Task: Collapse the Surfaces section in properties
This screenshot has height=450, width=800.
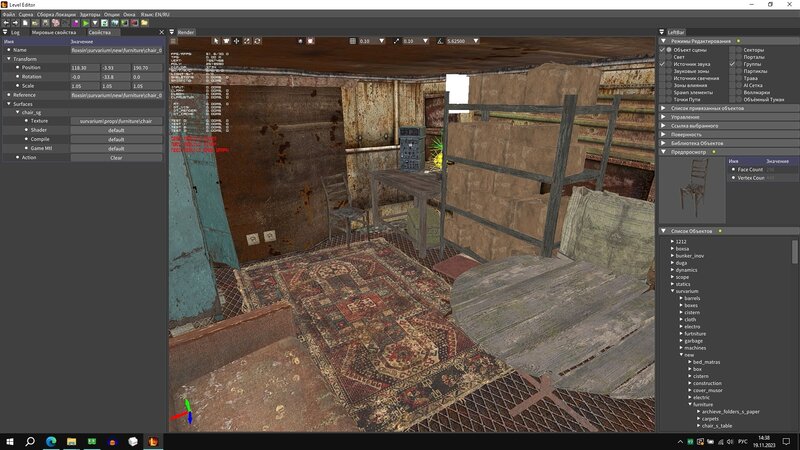Action: [6, 103]
